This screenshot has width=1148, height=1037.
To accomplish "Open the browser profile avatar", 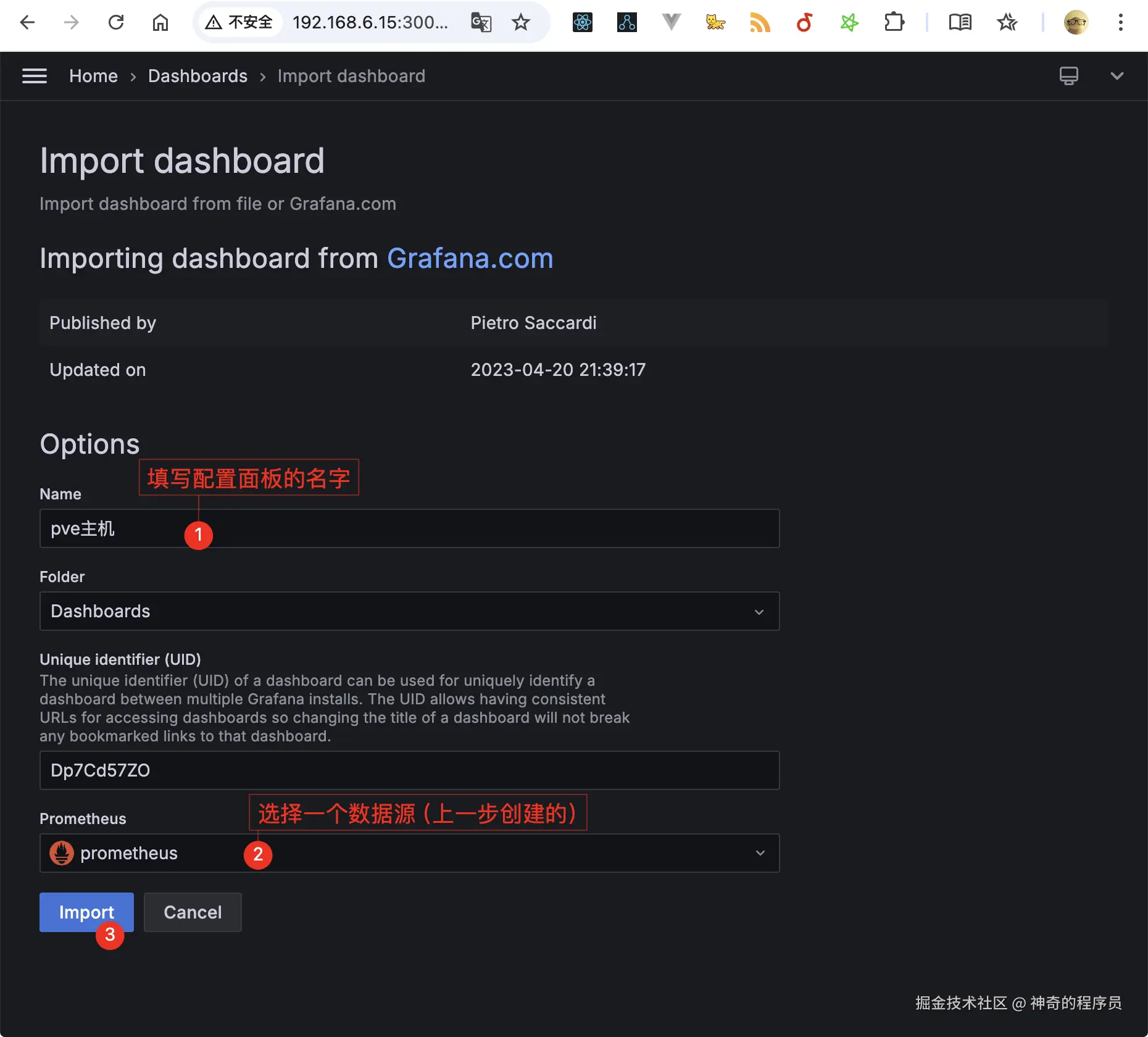I will tap(1076, 23).
